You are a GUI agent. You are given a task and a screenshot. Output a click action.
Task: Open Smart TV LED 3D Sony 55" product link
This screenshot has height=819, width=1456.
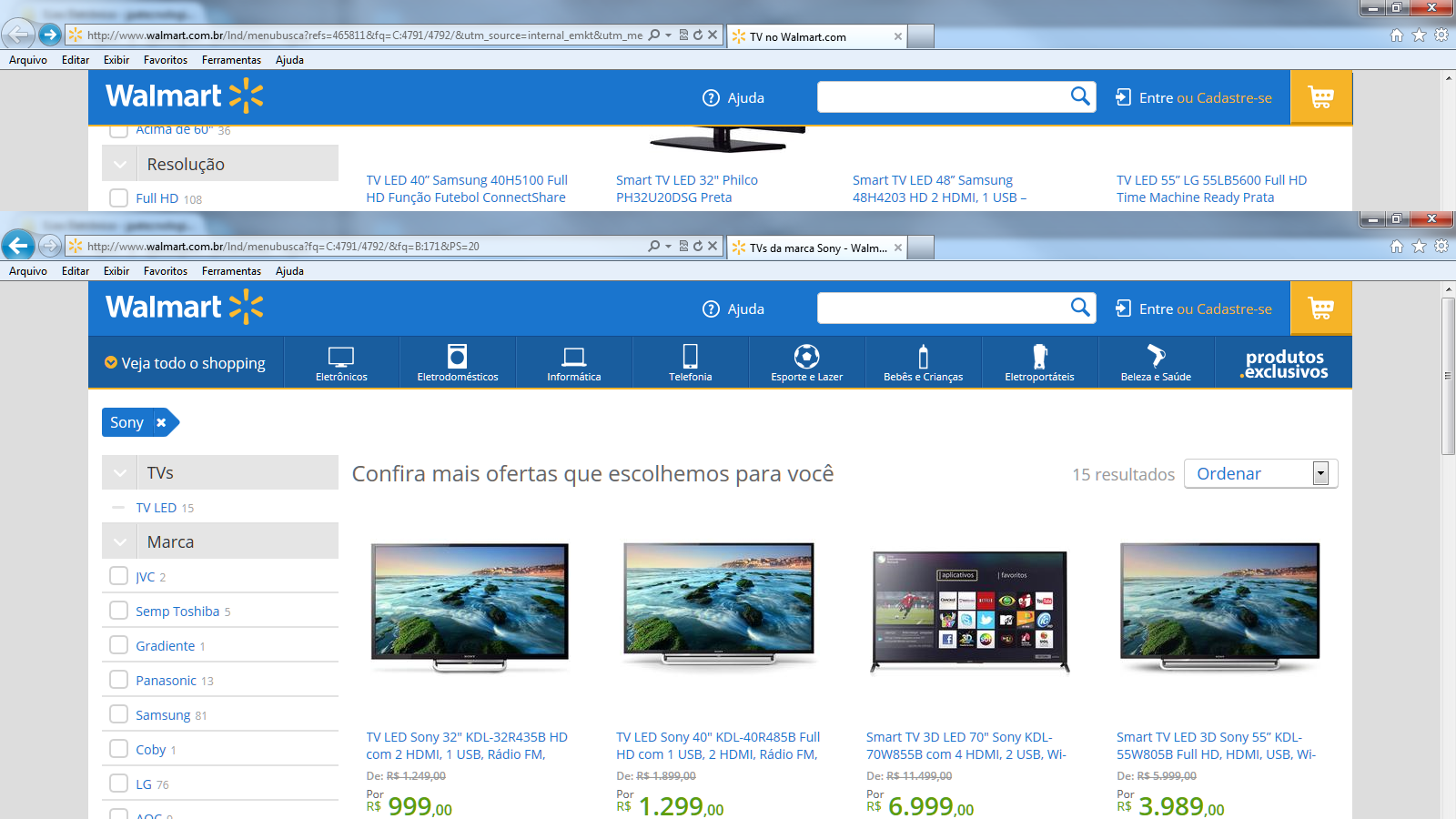pyautogui.click(x=1217, y=745)
